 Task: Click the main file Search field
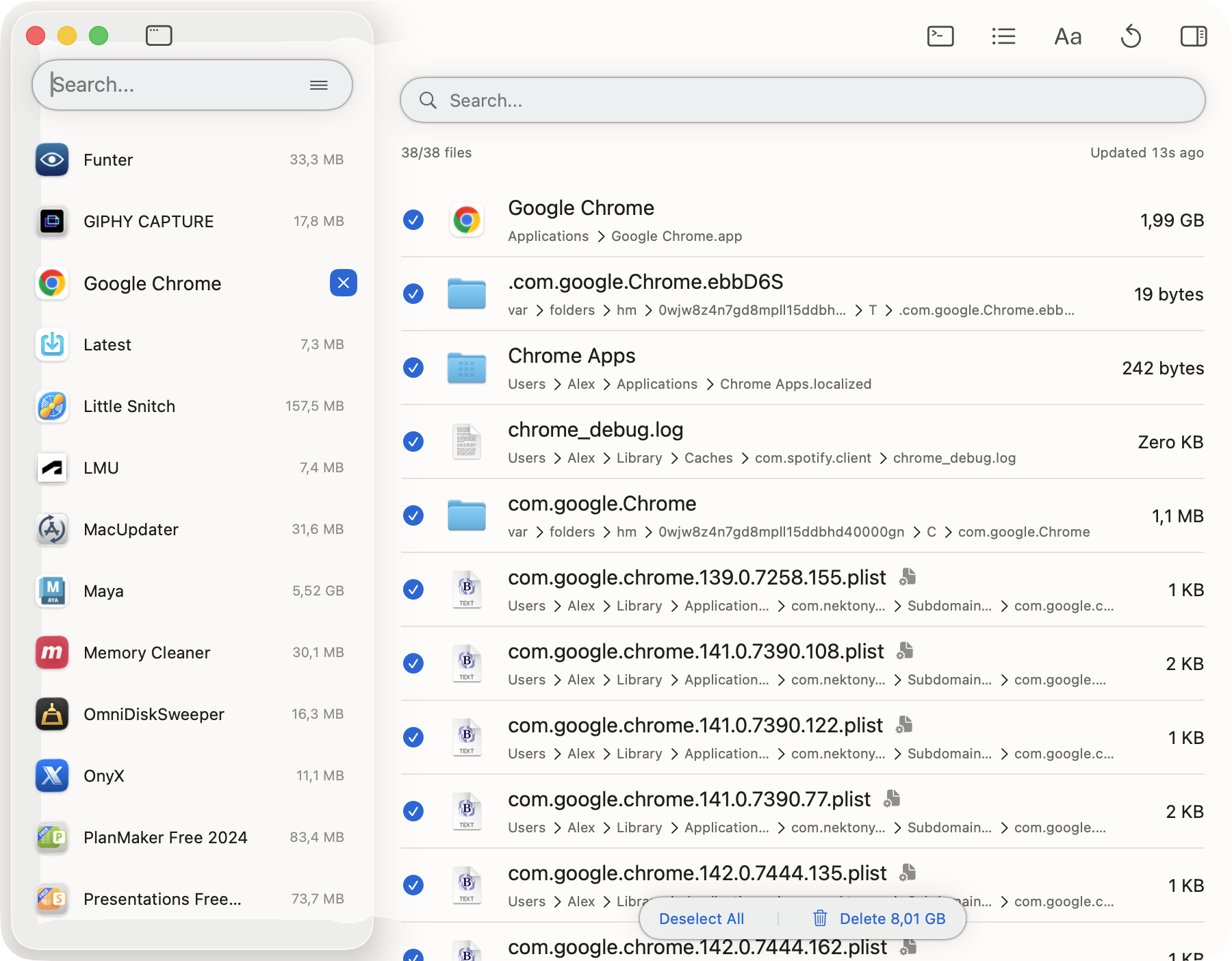click(803, 101)
